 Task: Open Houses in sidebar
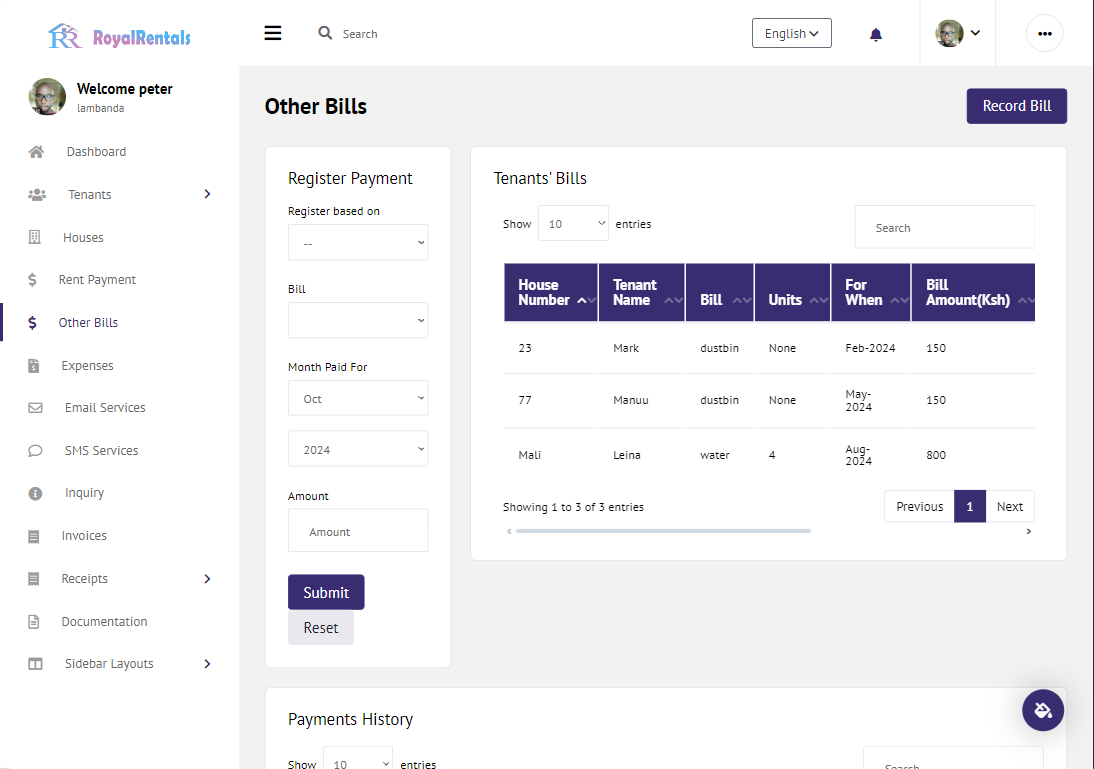83,237
